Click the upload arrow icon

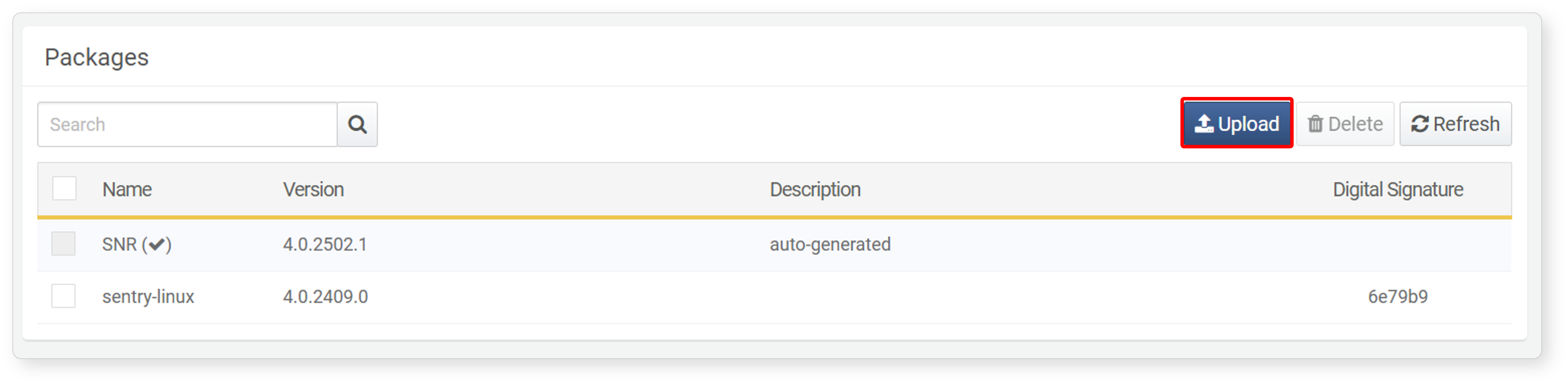pyautogui.click(x=1203, y=124)
